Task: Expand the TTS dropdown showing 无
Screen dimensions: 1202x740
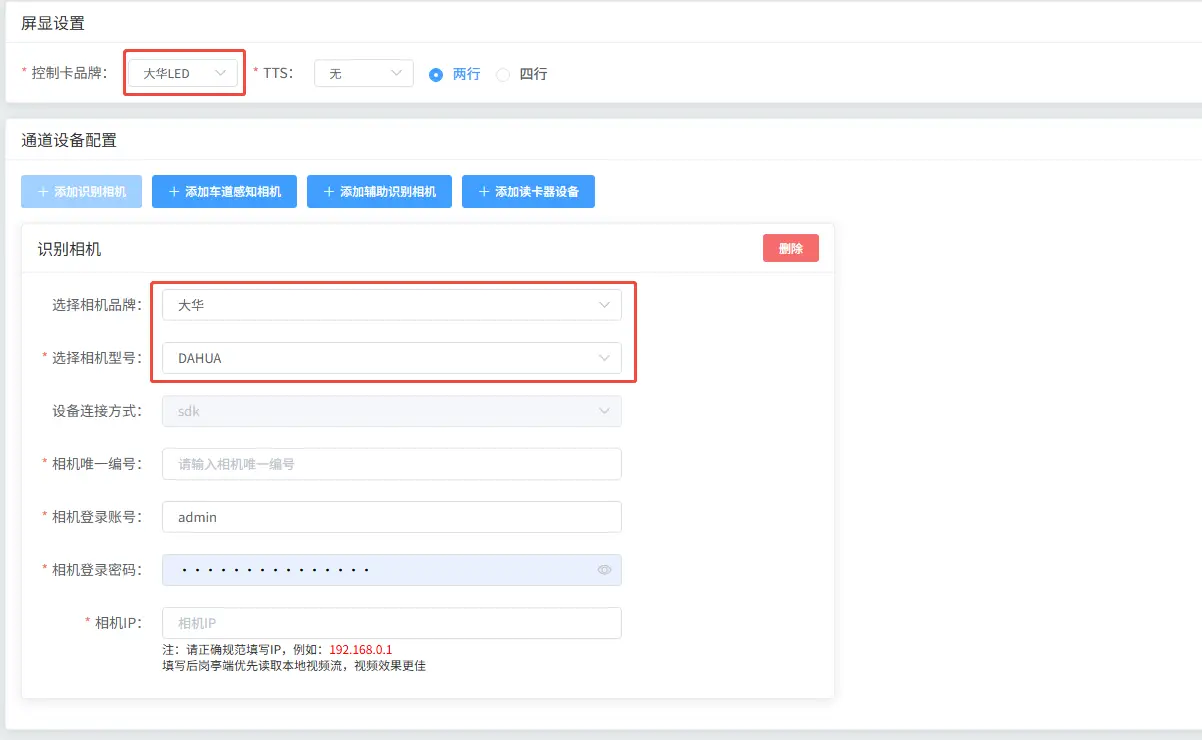Action: click(x=363, y=73)
